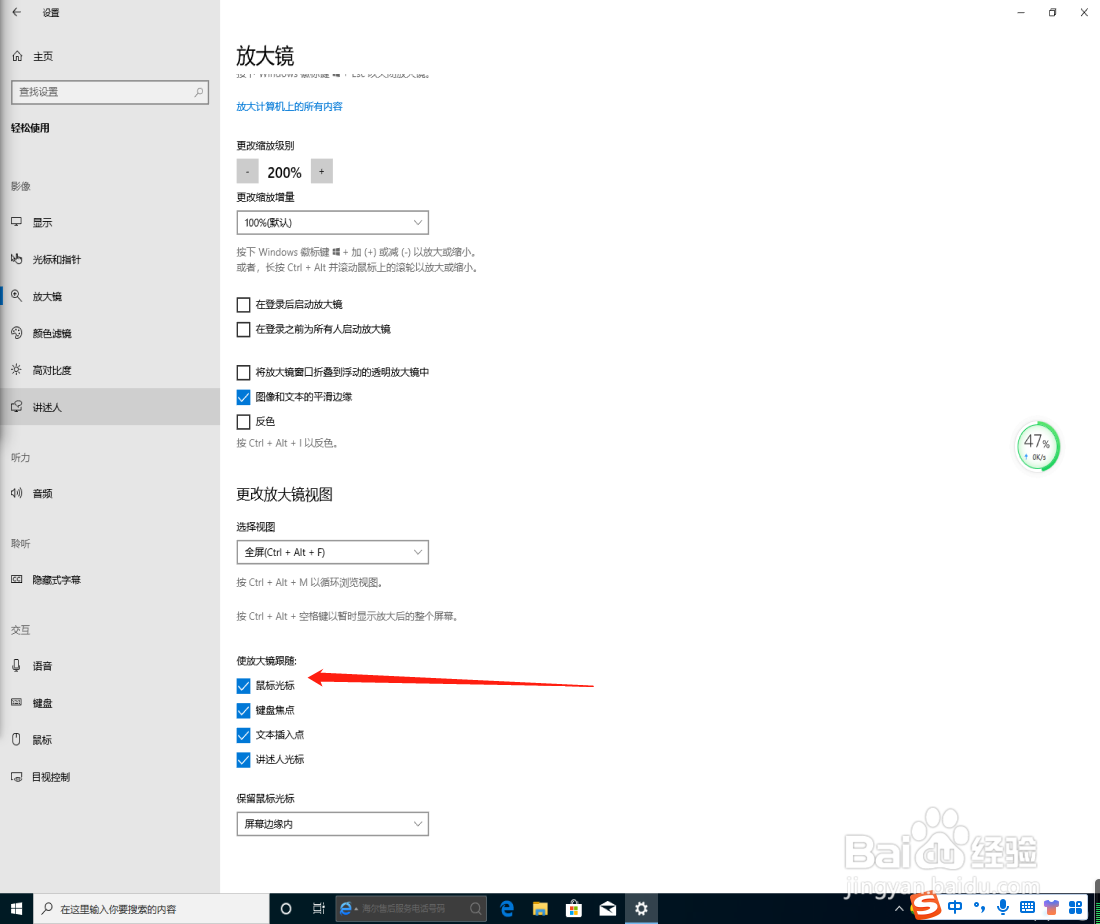1100x924 pixels.
Task: Click the search magnifier in 查找设置 box
Action: click(199, 92)
